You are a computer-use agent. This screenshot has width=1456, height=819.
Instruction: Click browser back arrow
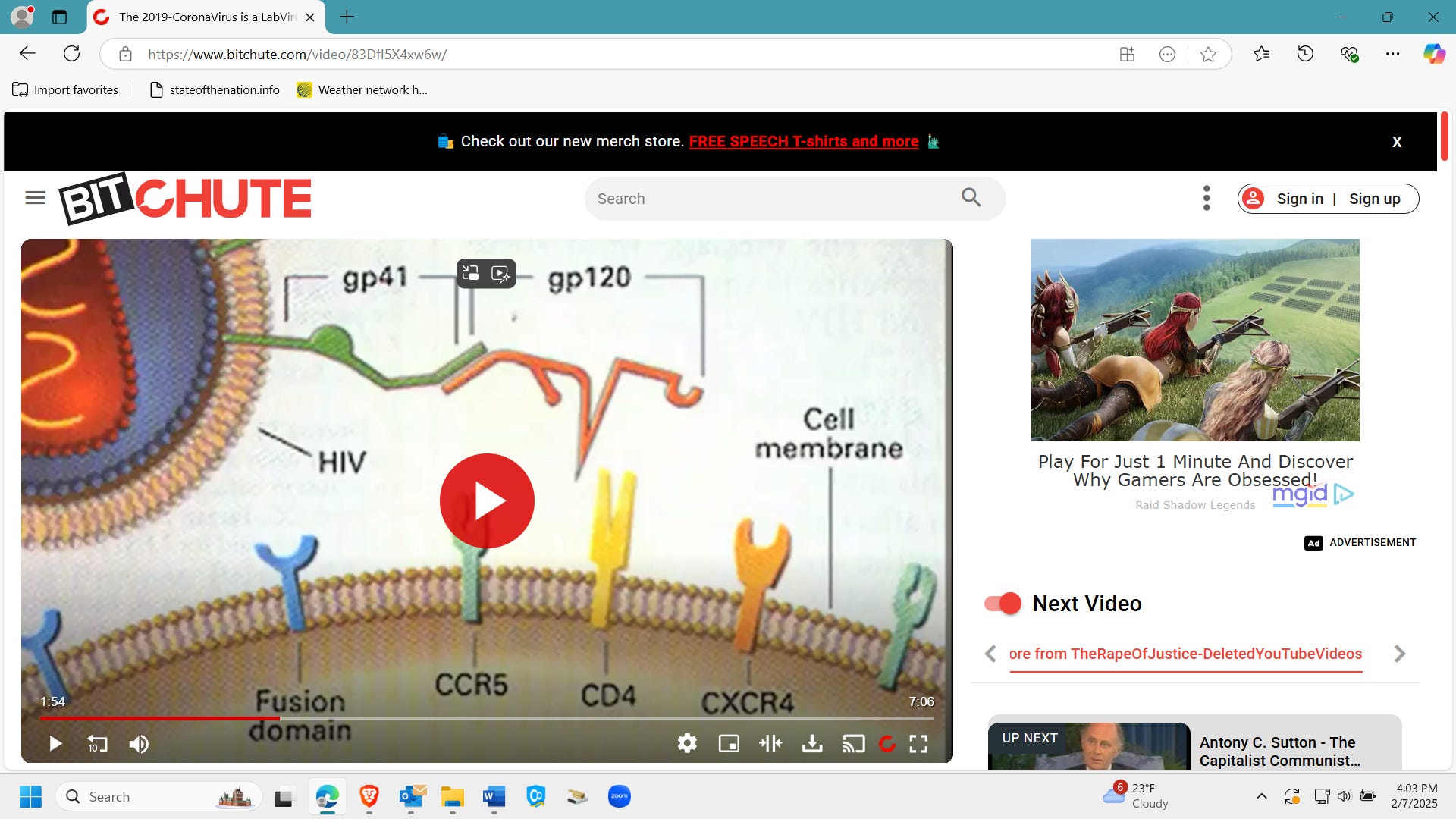click(27, 54)
